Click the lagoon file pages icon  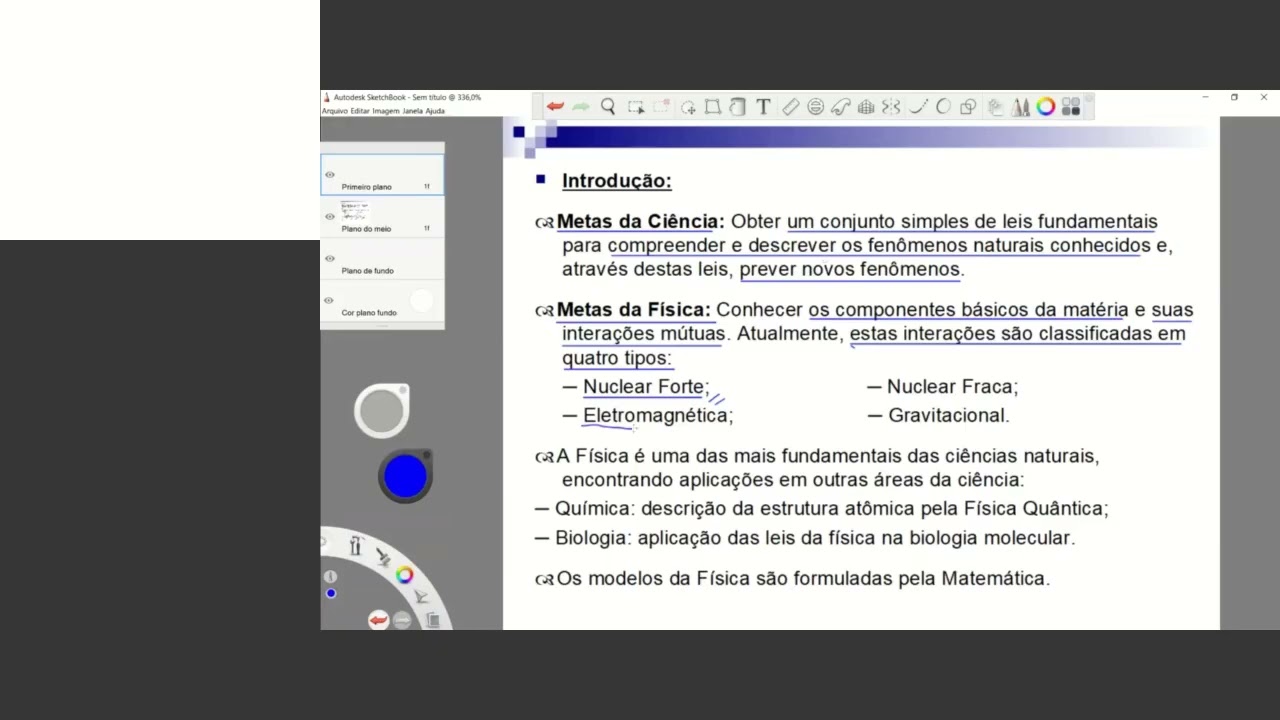[432, 621]
